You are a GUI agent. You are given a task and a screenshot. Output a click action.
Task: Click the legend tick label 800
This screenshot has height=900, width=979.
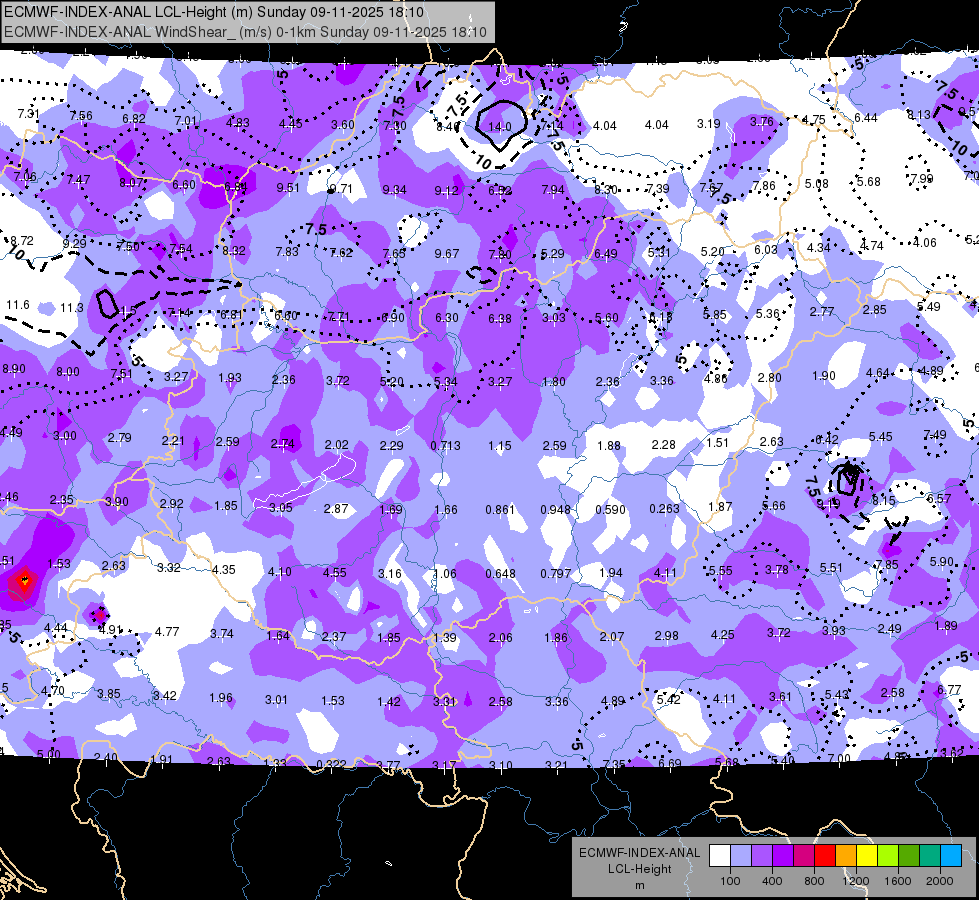(814, 881)
